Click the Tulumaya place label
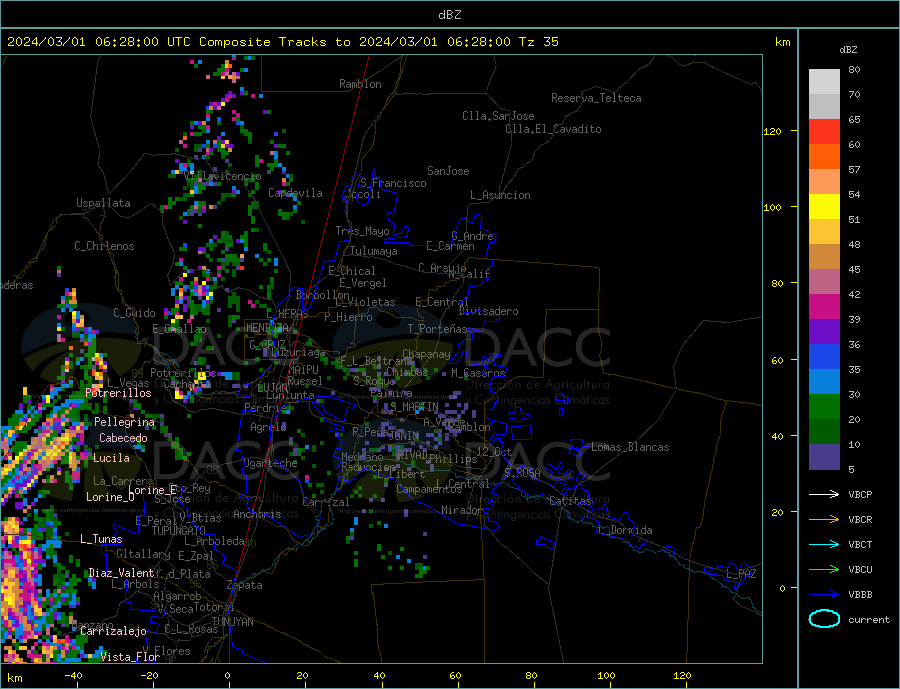Viewport: 900px width, 689px height. click(374, 251)
